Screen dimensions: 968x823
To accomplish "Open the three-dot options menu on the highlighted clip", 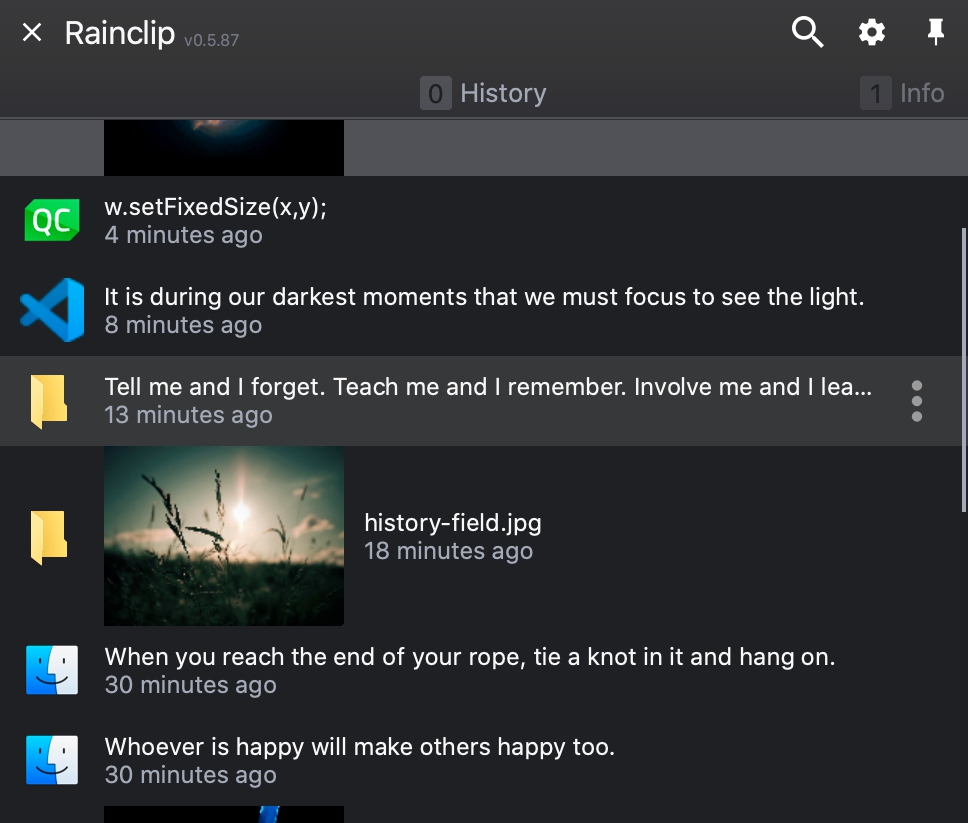I will click(917, 400).
